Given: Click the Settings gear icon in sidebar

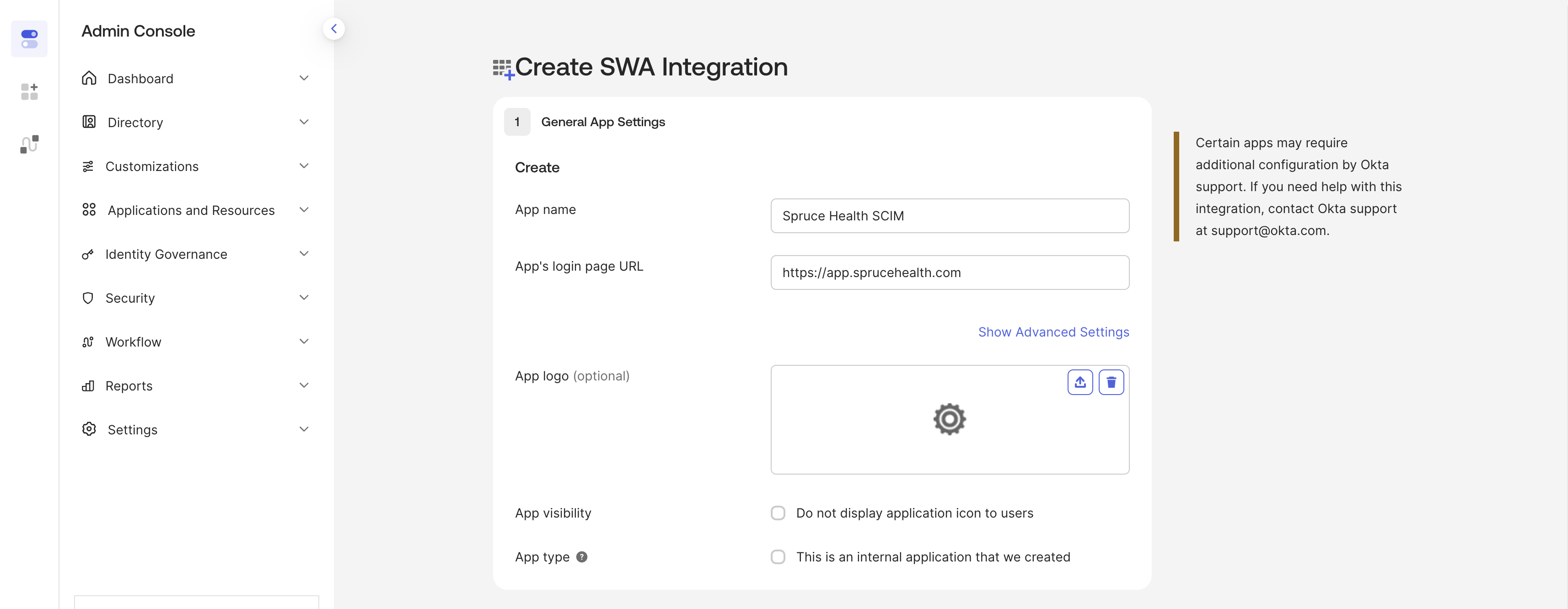Looking at the screenshot, I should click(x=89, y=429).
